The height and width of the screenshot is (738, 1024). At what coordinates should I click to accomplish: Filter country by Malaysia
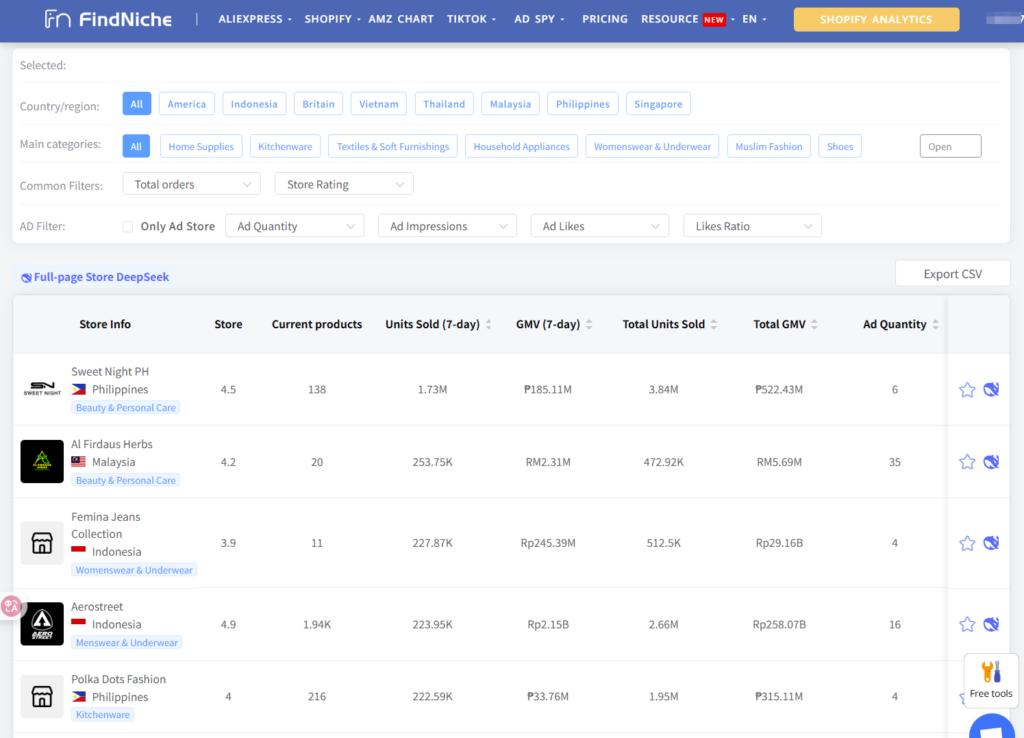(x=511, y=104)
